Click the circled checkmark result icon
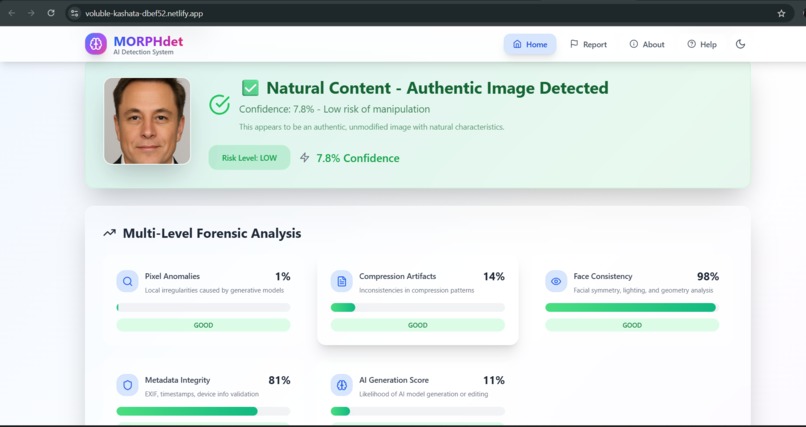Screen dimensions: 806x427 click(x=219, y=104)
